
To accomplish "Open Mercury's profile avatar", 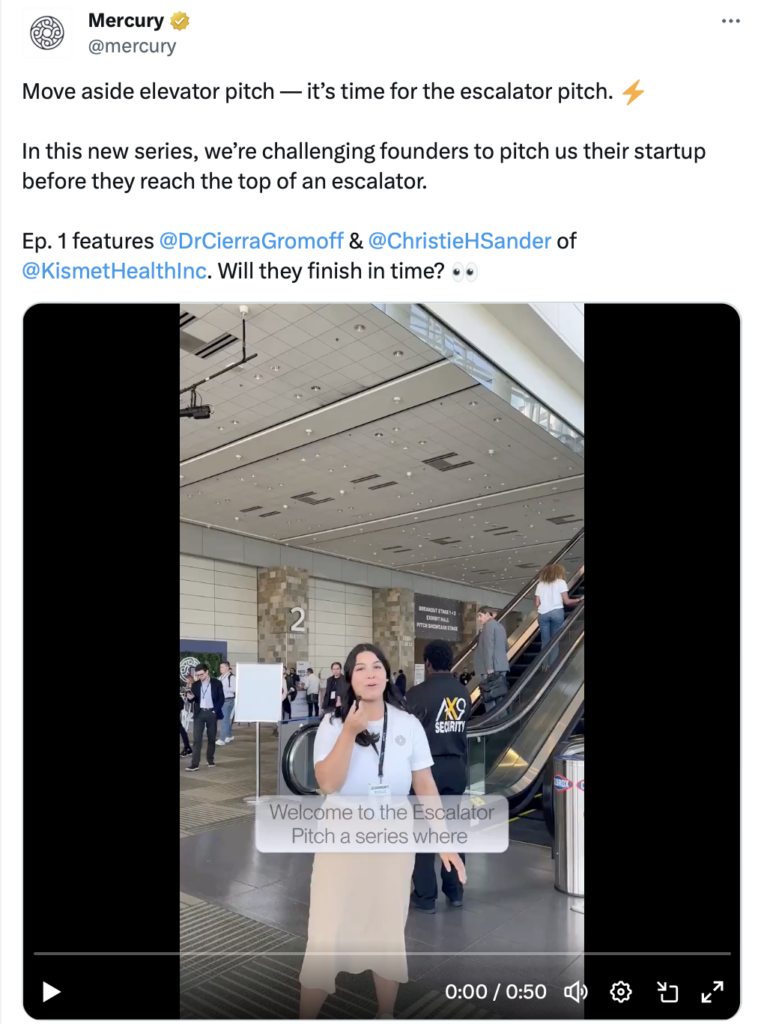I will click(x=46, y=33).
